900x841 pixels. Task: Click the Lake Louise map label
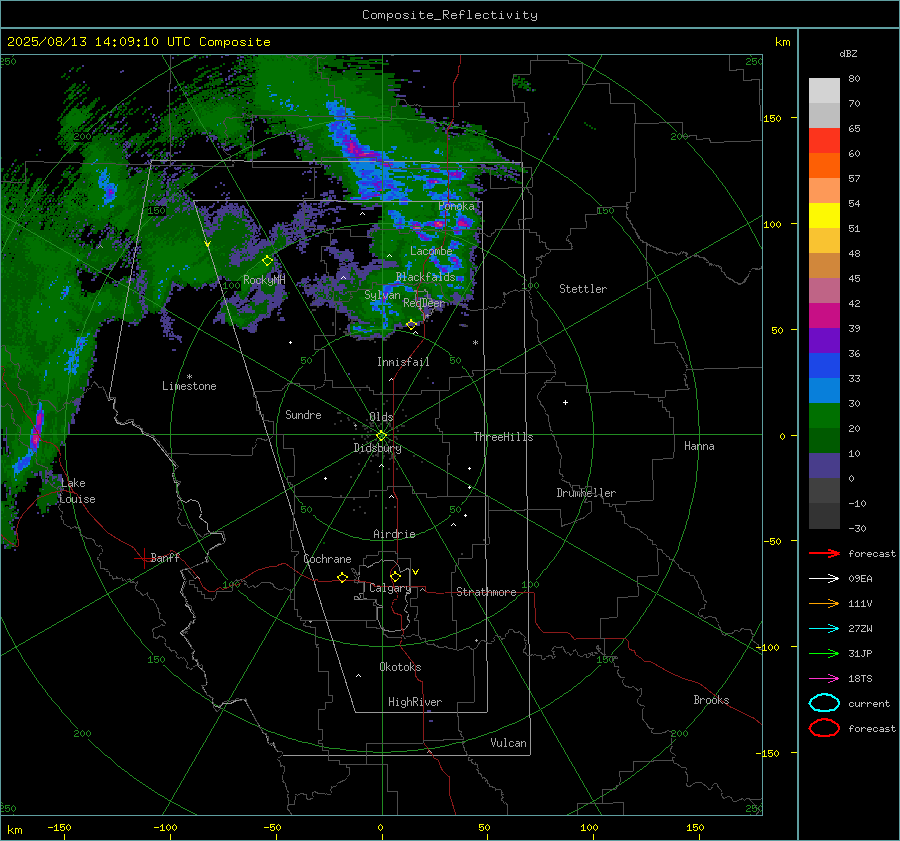[77, 491]
